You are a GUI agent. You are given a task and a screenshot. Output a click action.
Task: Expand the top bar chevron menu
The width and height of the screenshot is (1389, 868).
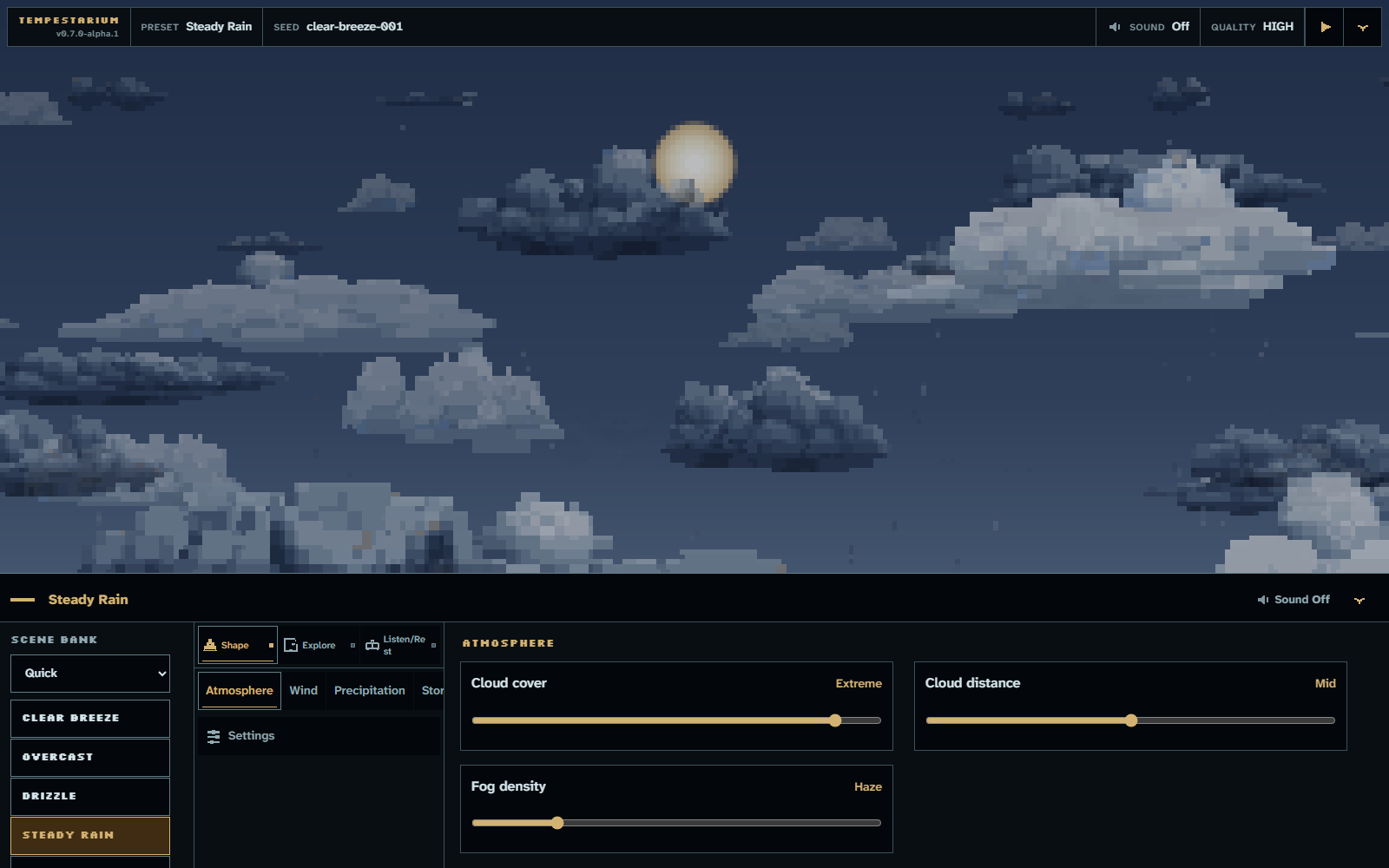(x=1363, y=27)
